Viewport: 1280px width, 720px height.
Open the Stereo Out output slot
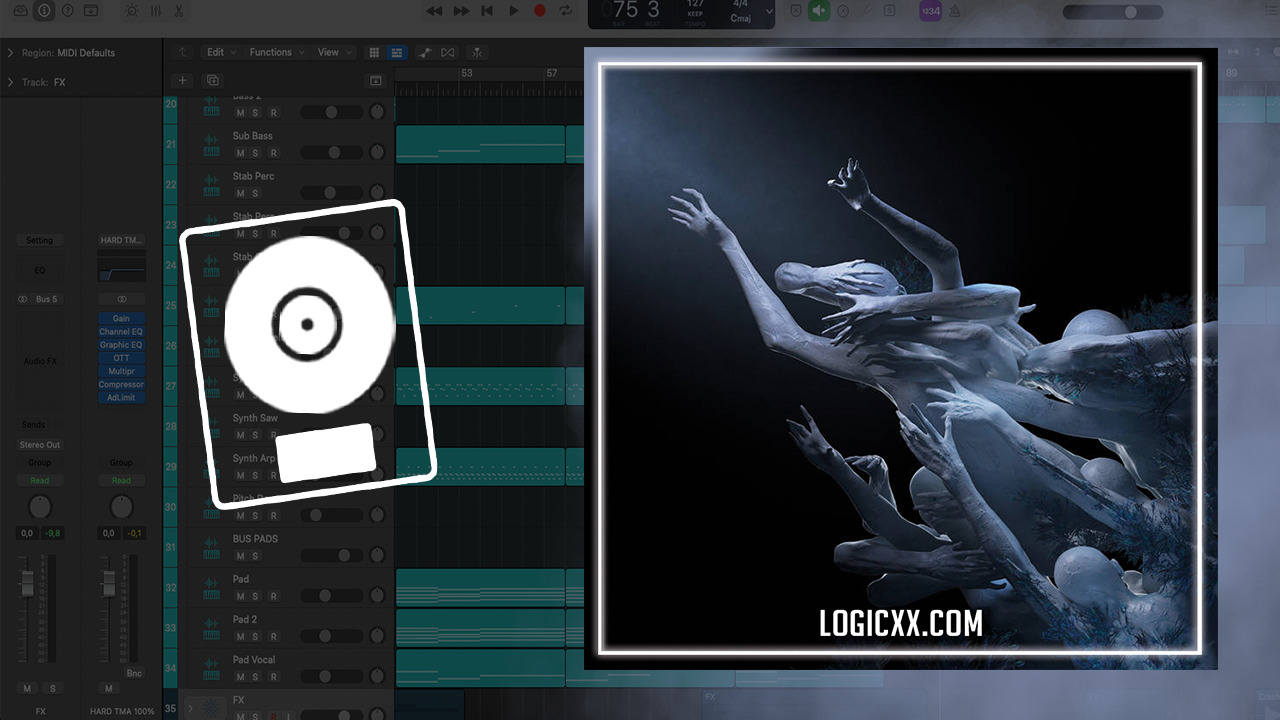tap(40, 445)
